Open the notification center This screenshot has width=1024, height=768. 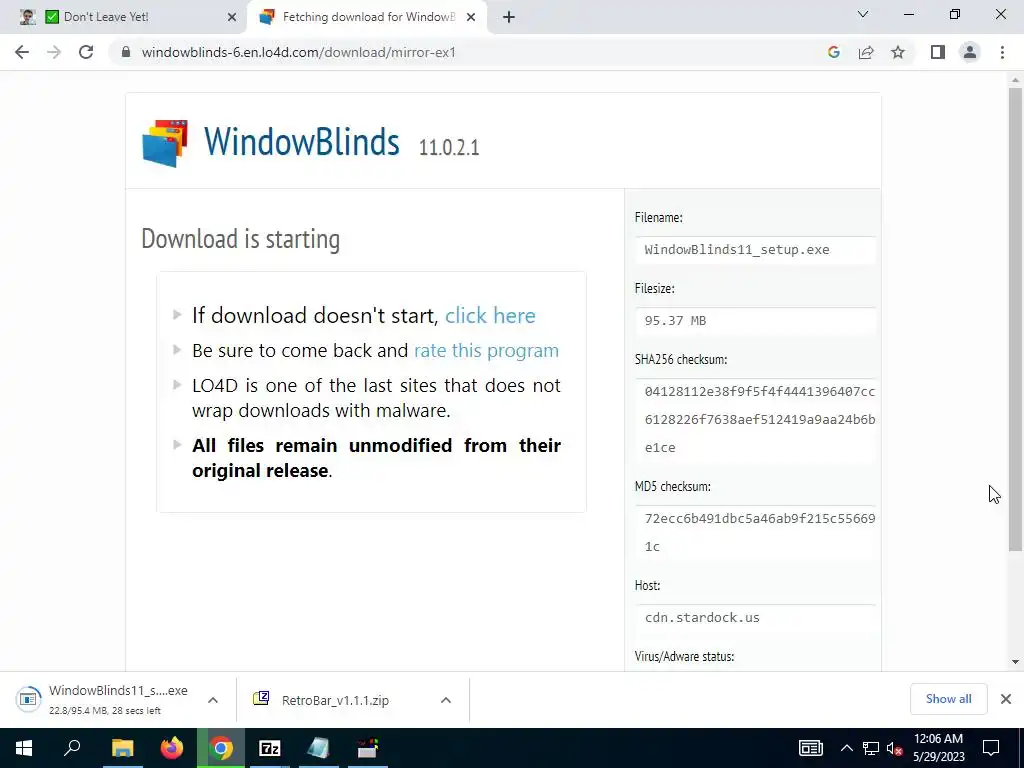991,748
